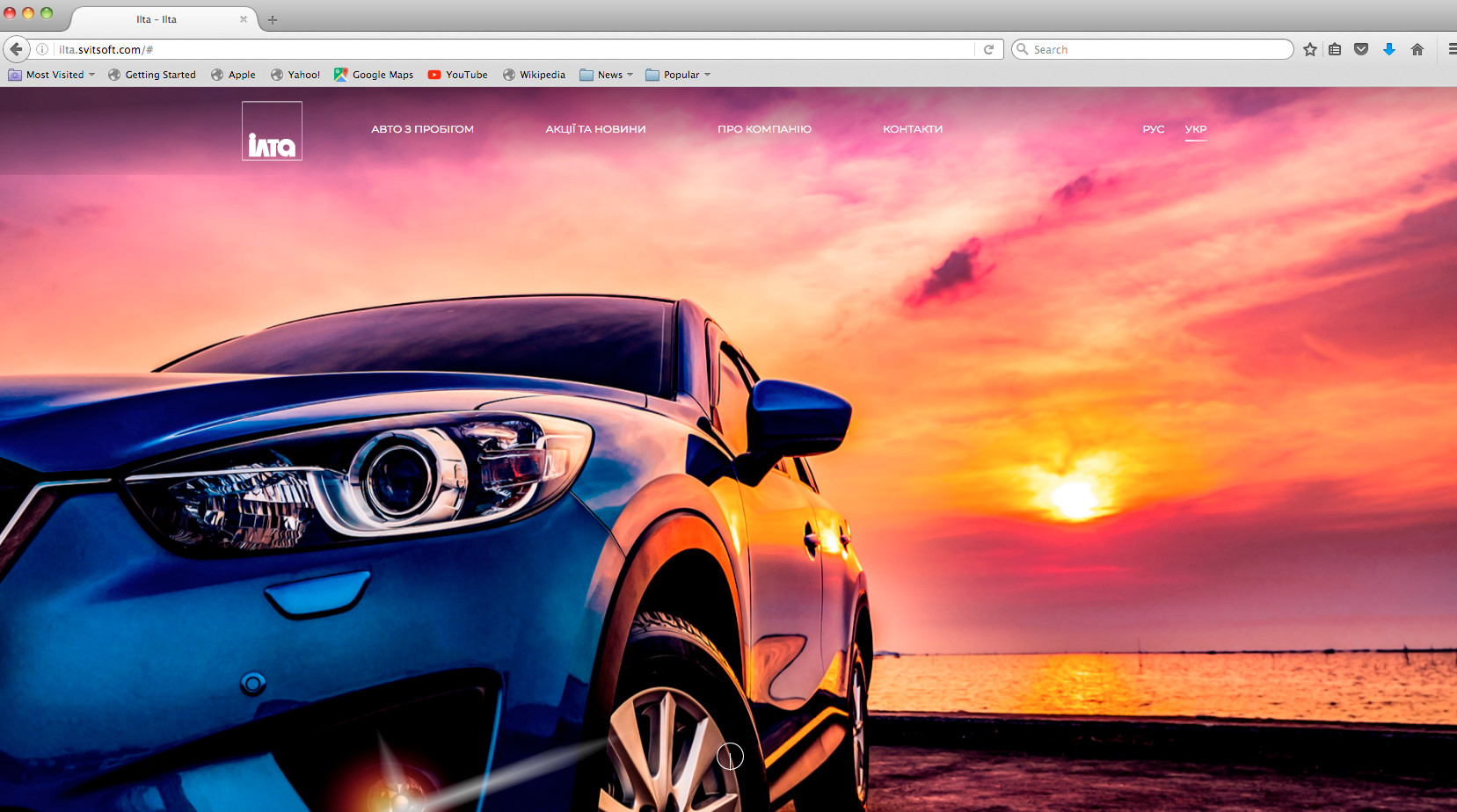
Task: Bookmark this page with the star icon
Action: coord(1310,49)
